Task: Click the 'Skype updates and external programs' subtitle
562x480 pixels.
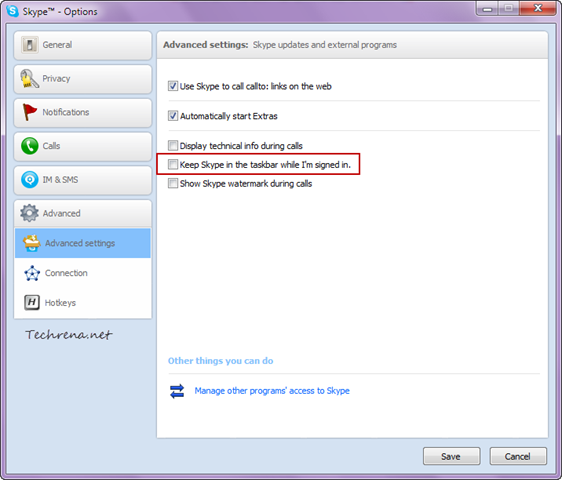Action: click(325, 45)
